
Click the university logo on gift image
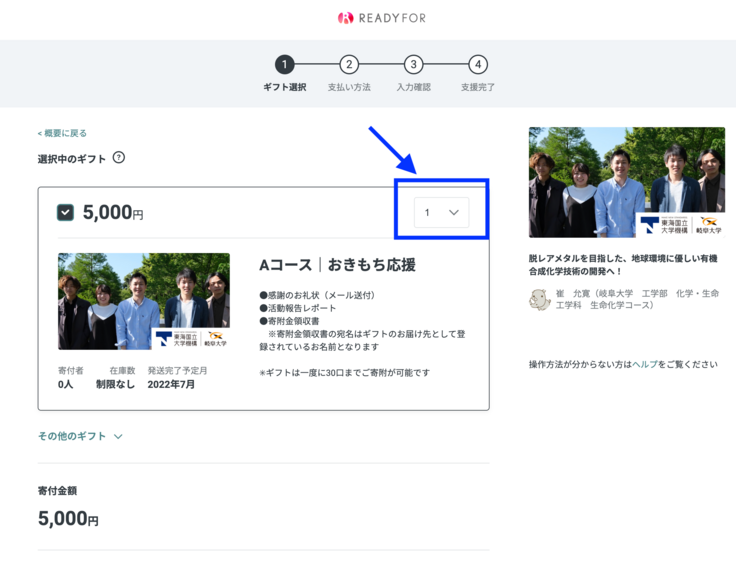coord(191,338)
